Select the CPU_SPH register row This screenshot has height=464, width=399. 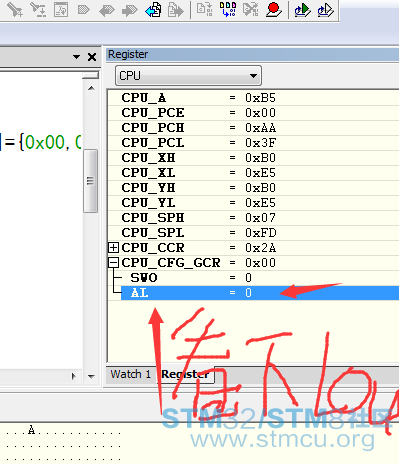(x=253, y=218)
